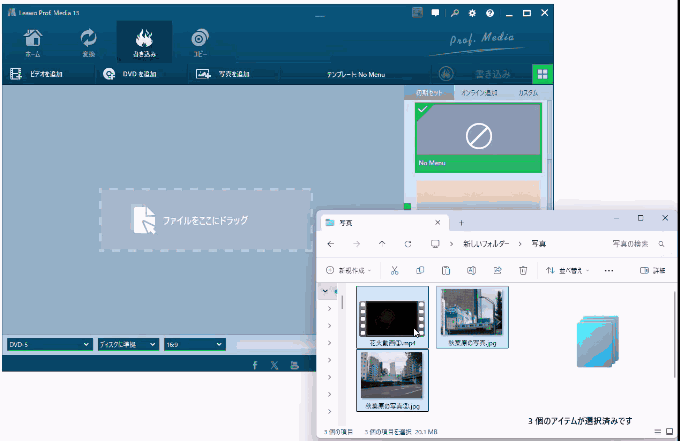Switch to the Convert (変換) module
680x441 pixels.
tap(89, 41)
